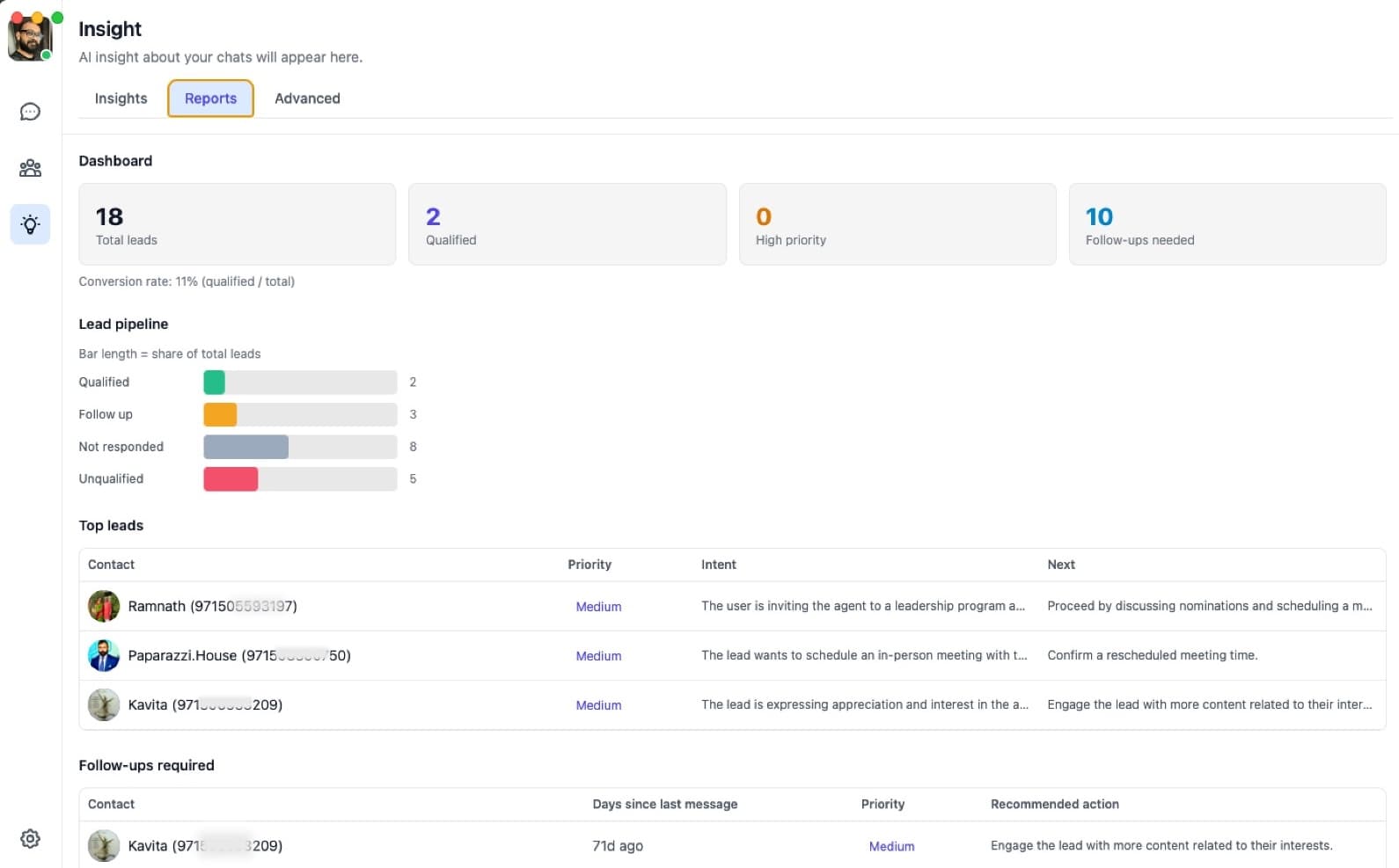1399x868 pixels.
Task: Switch to the Insights tab
Action: pyautogui.click(x=121, y=98)
